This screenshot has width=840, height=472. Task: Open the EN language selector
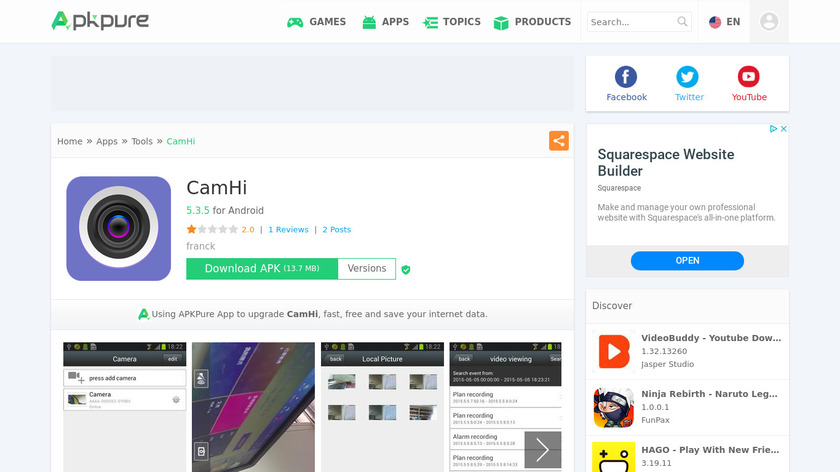(x=724, y=22)
